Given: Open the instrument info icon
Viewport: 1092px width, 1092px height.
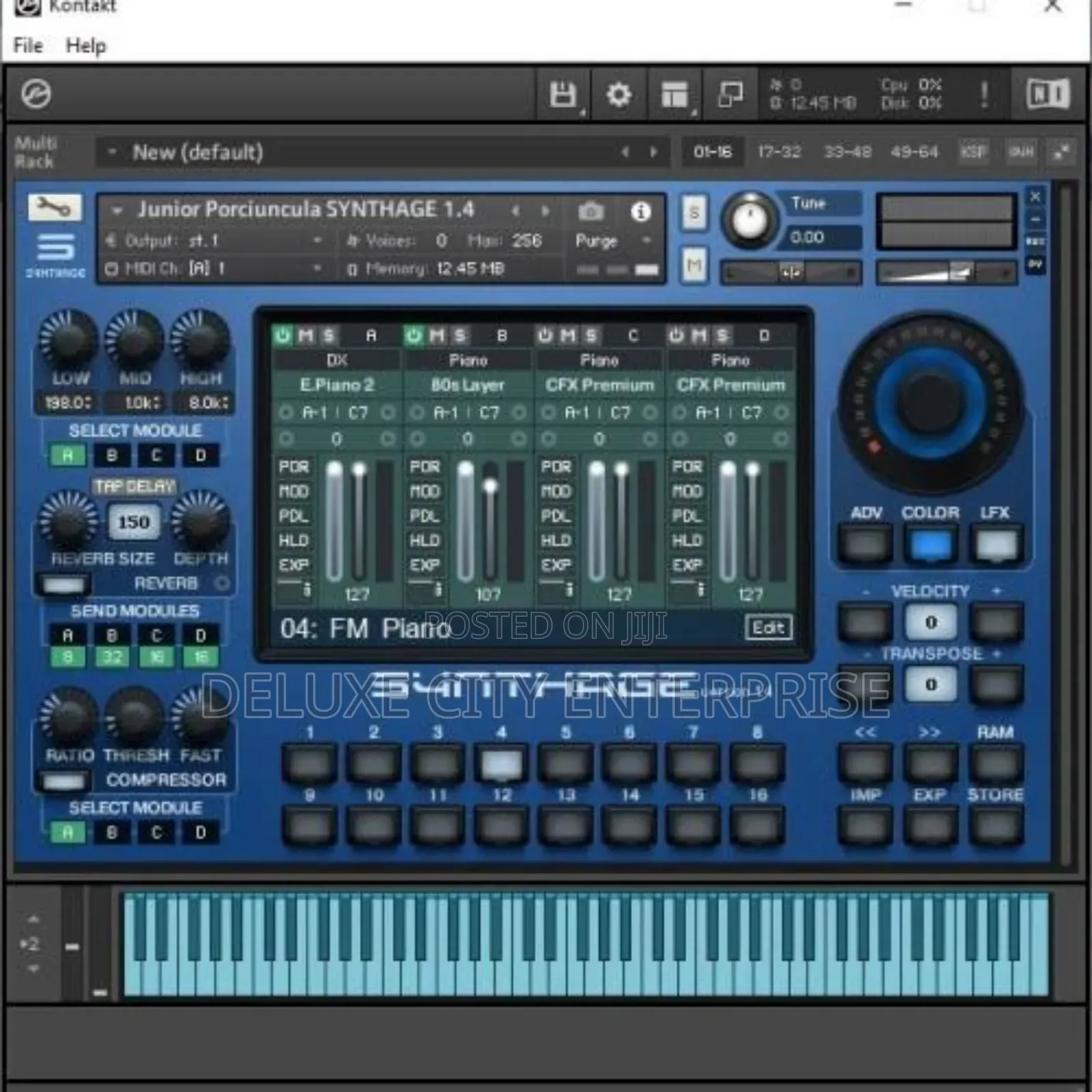Looking at the screenshot, I should 640,212.
